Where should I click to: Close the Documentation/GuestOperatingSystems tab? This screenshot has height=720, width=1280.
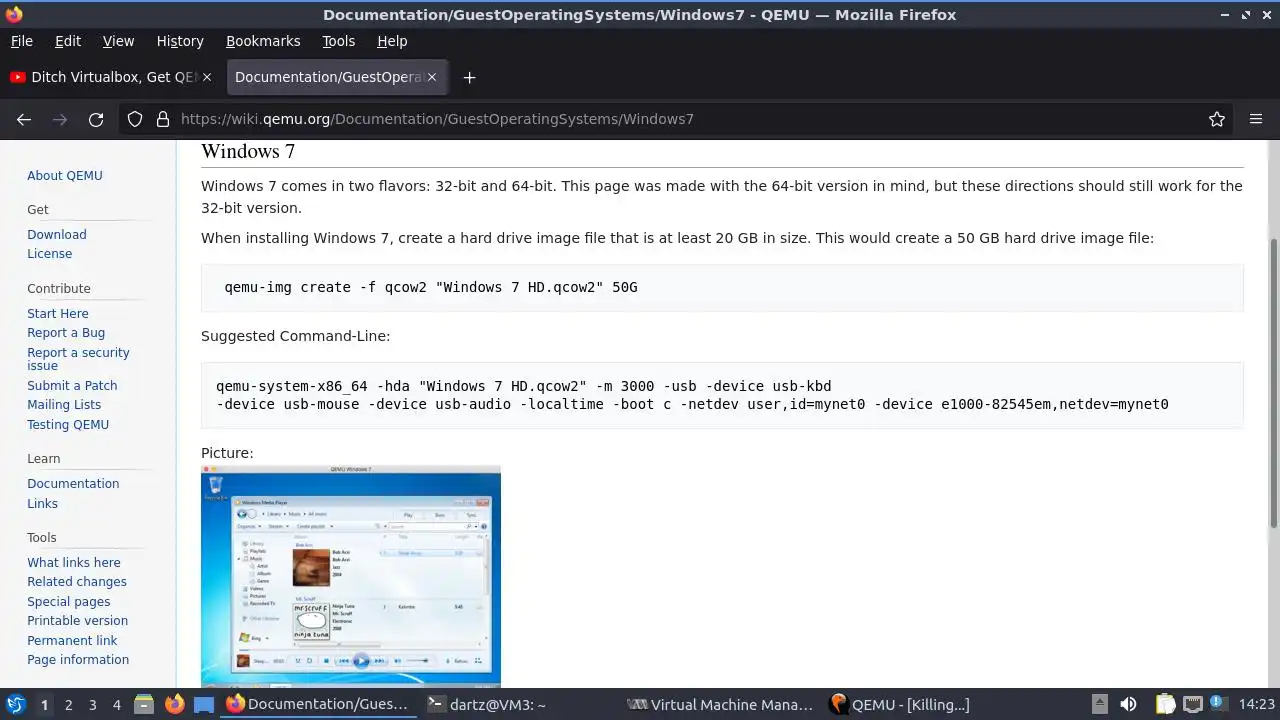pos(434,77)
